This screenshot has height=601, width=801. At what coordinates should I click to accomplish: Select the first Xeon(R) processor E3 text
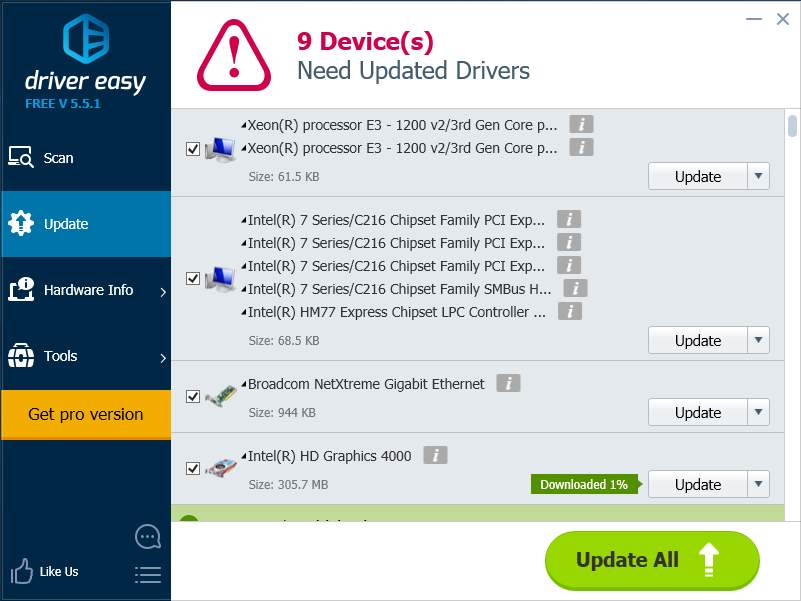coord(403,125)
